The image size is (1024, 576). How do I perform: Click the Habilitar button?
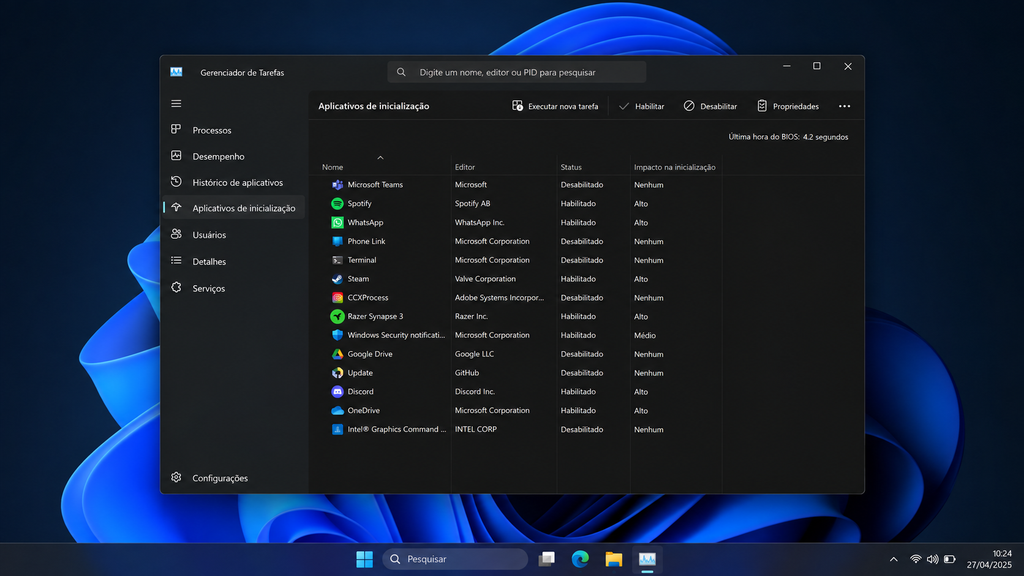pyautogui.click(x=641, y=106)
